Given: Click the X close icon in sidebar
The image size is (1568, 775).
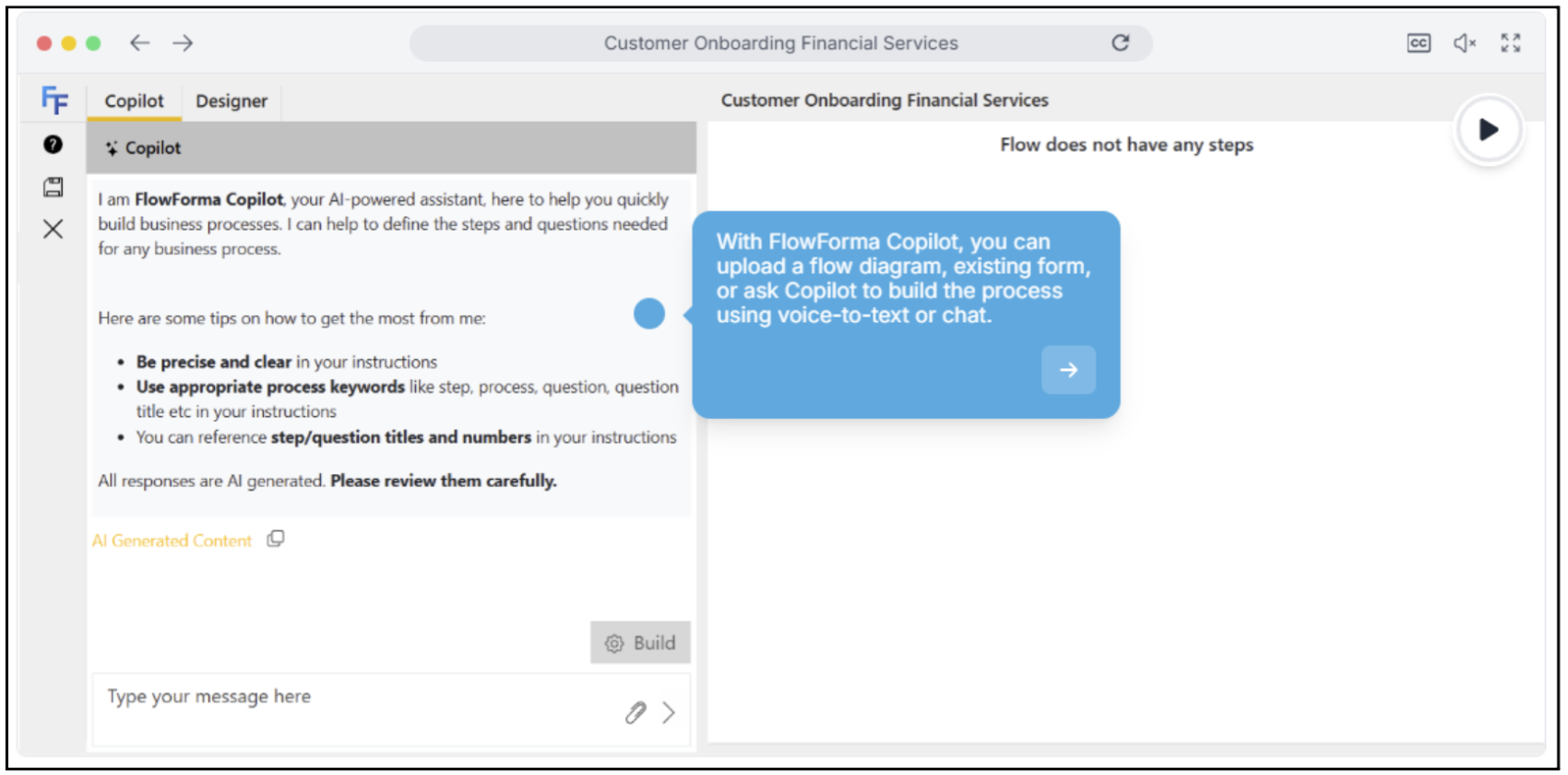Looking at the screenshot, I should click(53, 229).
